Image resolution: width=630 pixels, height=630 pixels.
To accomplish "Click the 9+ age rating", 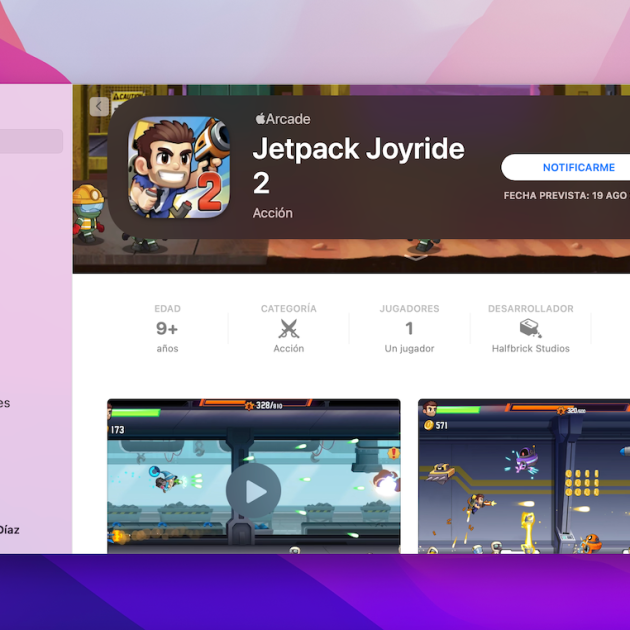I will pyautogui.click(x=167, y=328).
